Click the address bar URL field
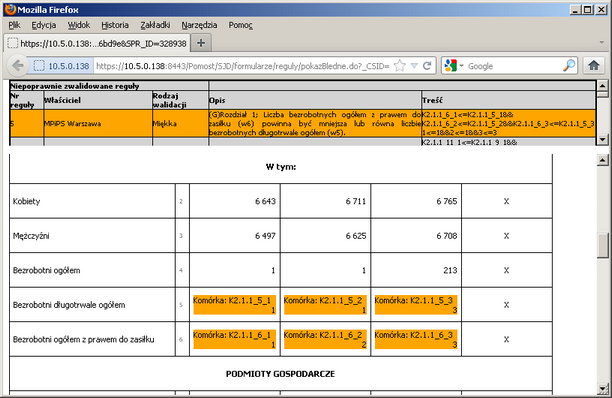 [243, 66]
